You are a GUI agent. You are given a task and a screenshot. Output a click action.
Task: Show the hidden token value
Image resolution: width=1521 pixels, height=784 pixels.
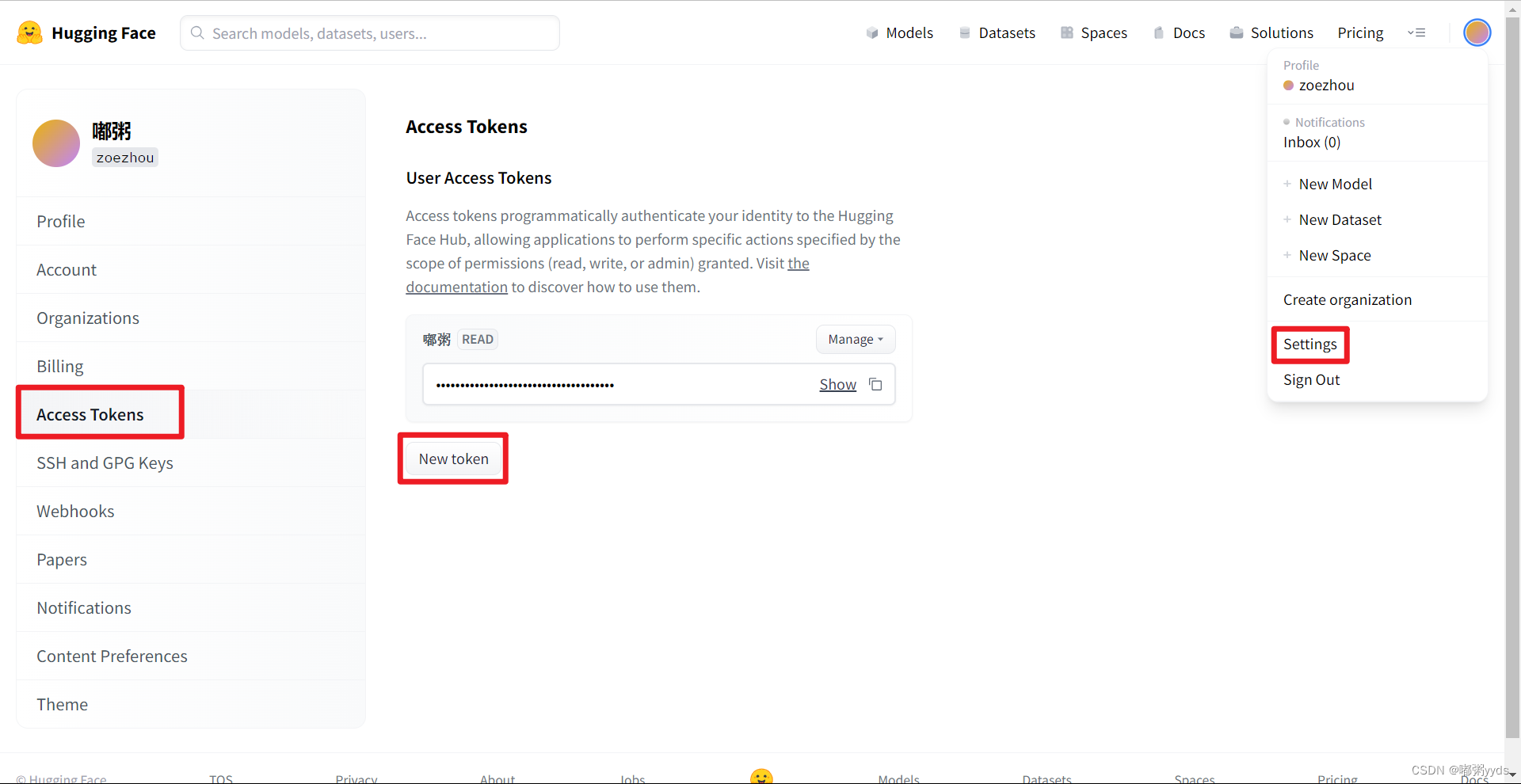837,384
